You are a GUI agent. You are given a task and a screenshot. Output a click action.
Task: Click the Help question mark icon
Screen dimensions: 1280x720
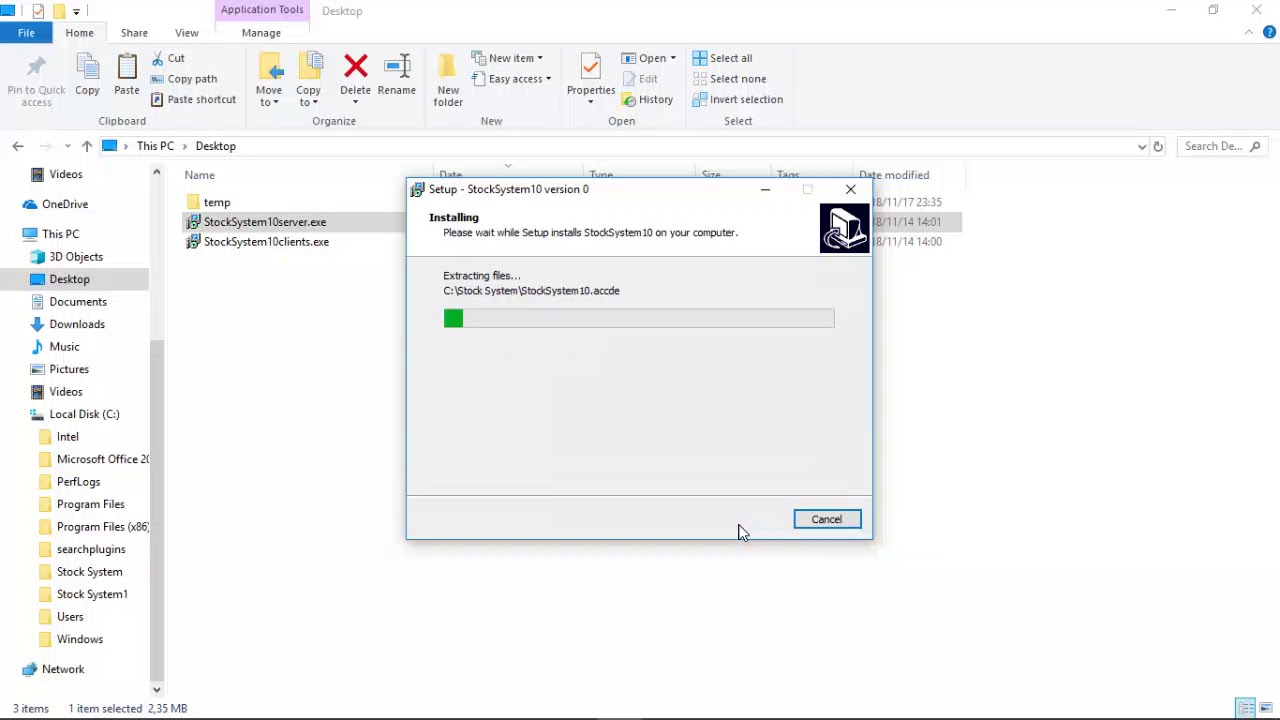point(1270,32)
